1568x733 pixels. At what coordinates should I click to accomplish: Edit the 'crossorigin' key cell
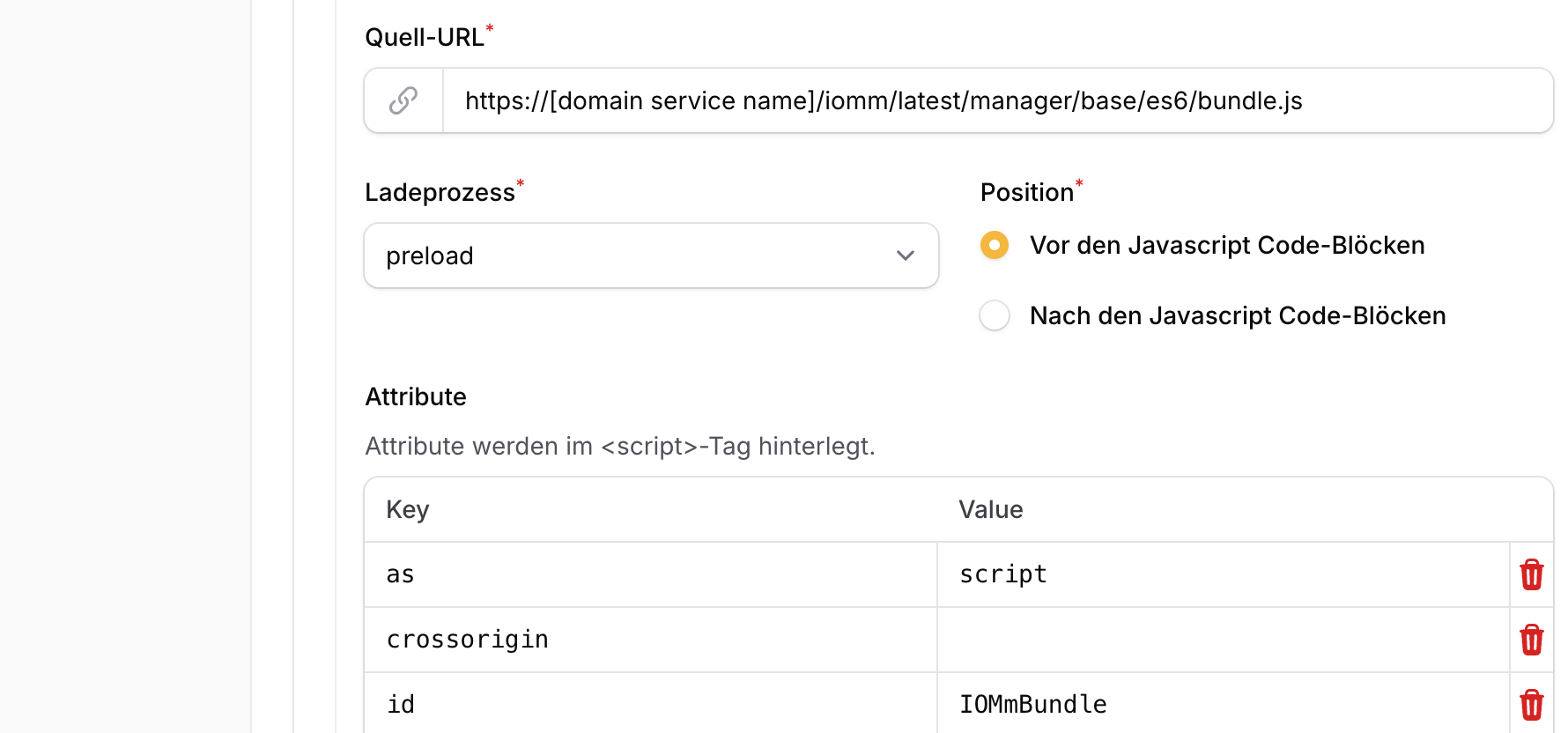click(651, 640)
